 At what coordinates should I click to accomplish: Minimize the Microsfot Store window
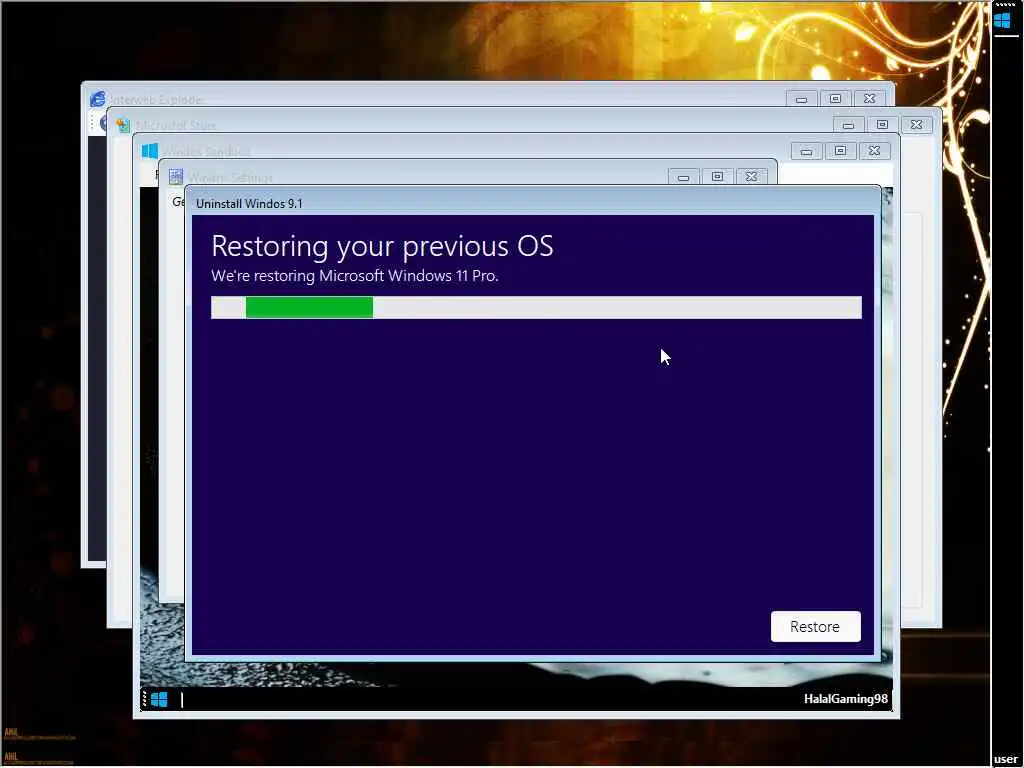[848, 125]
